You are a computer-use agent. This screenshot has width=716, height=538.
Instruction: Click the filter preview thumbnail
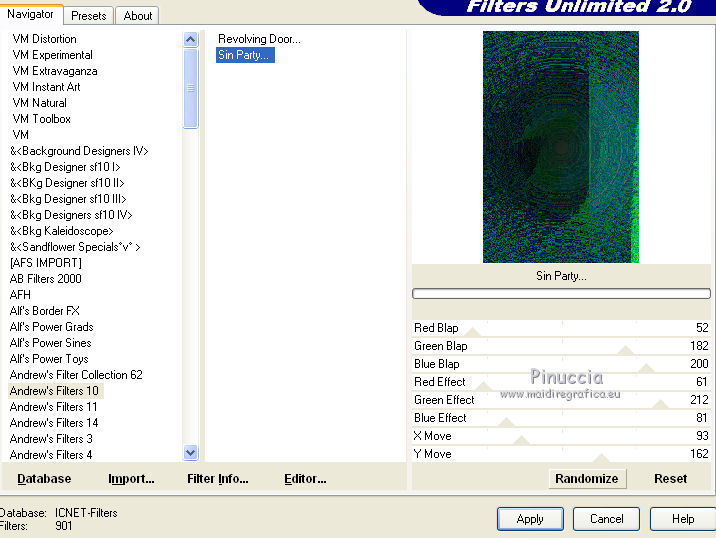pyautogui.click(x=560, y=146)
